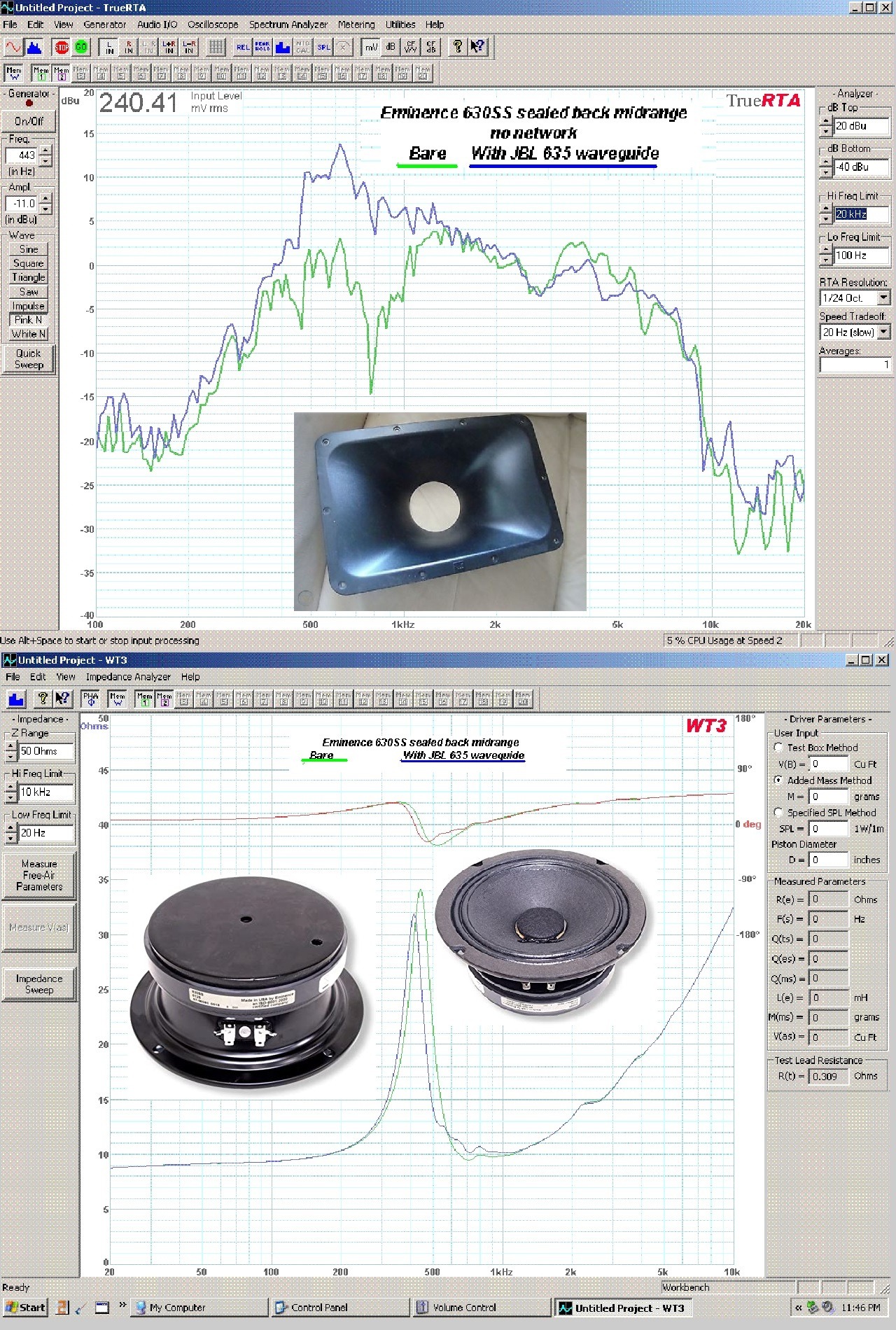Adjust the generator Freq stepper arrows
This screenshot has width=896, height=1330.
coord(45,155)
